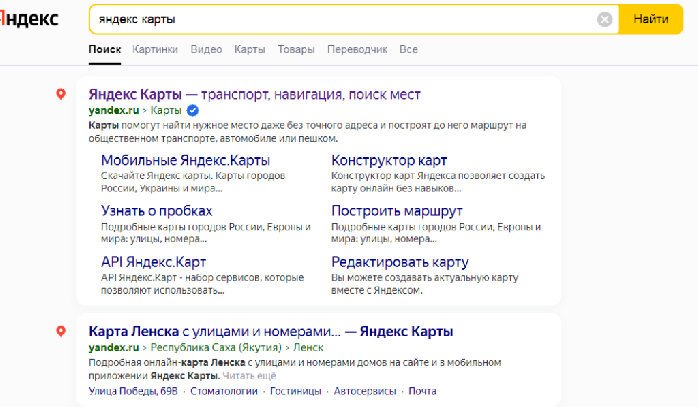Open the Улица Победы, 69В link
The image size is (698, 407).
point(133,391)
